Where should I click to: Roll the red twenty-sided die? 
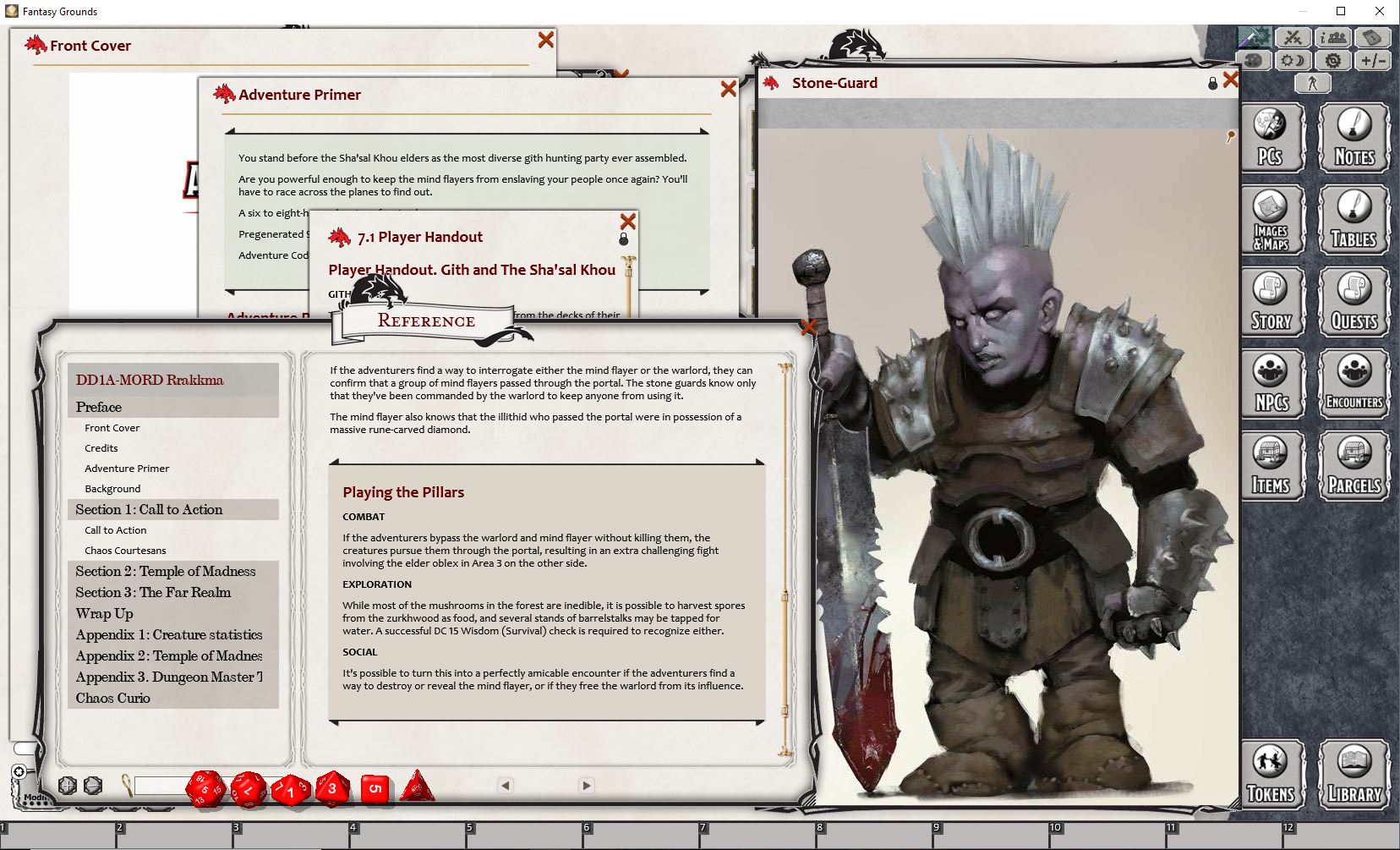[203, 788]
